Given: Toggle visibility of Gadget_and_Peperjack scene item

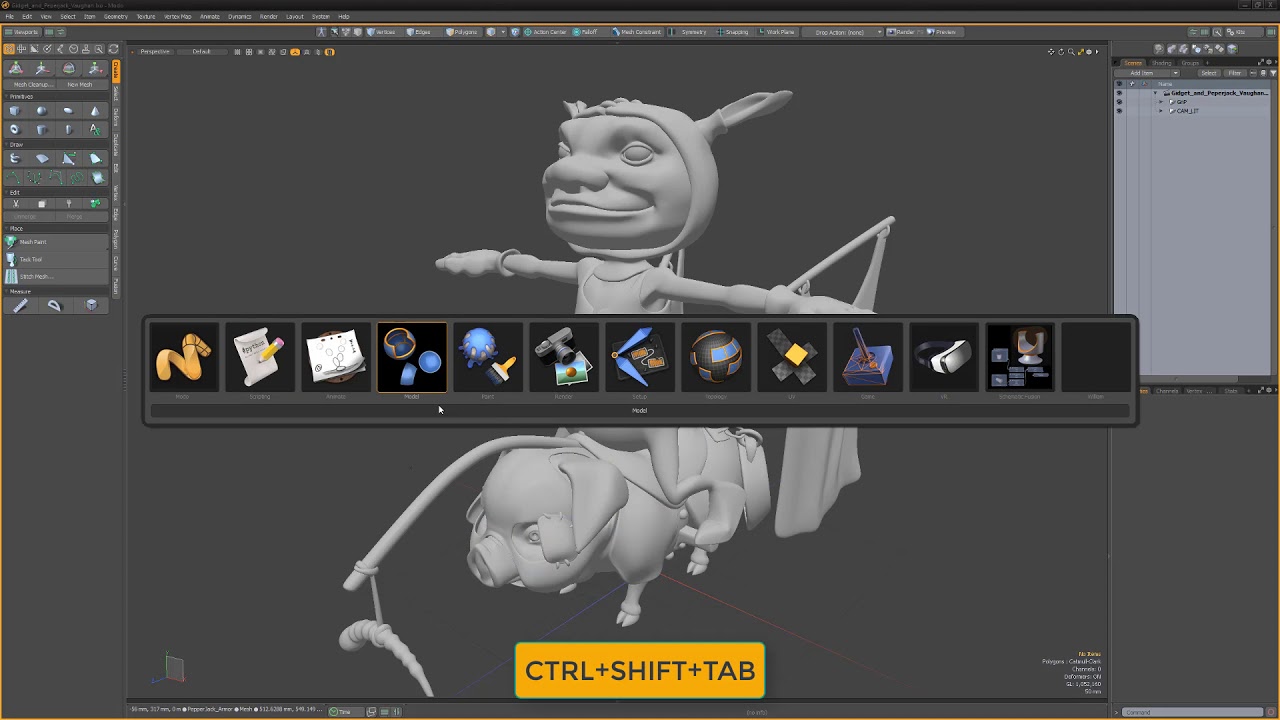Looking at the screenshot, I should point(1119,93).
